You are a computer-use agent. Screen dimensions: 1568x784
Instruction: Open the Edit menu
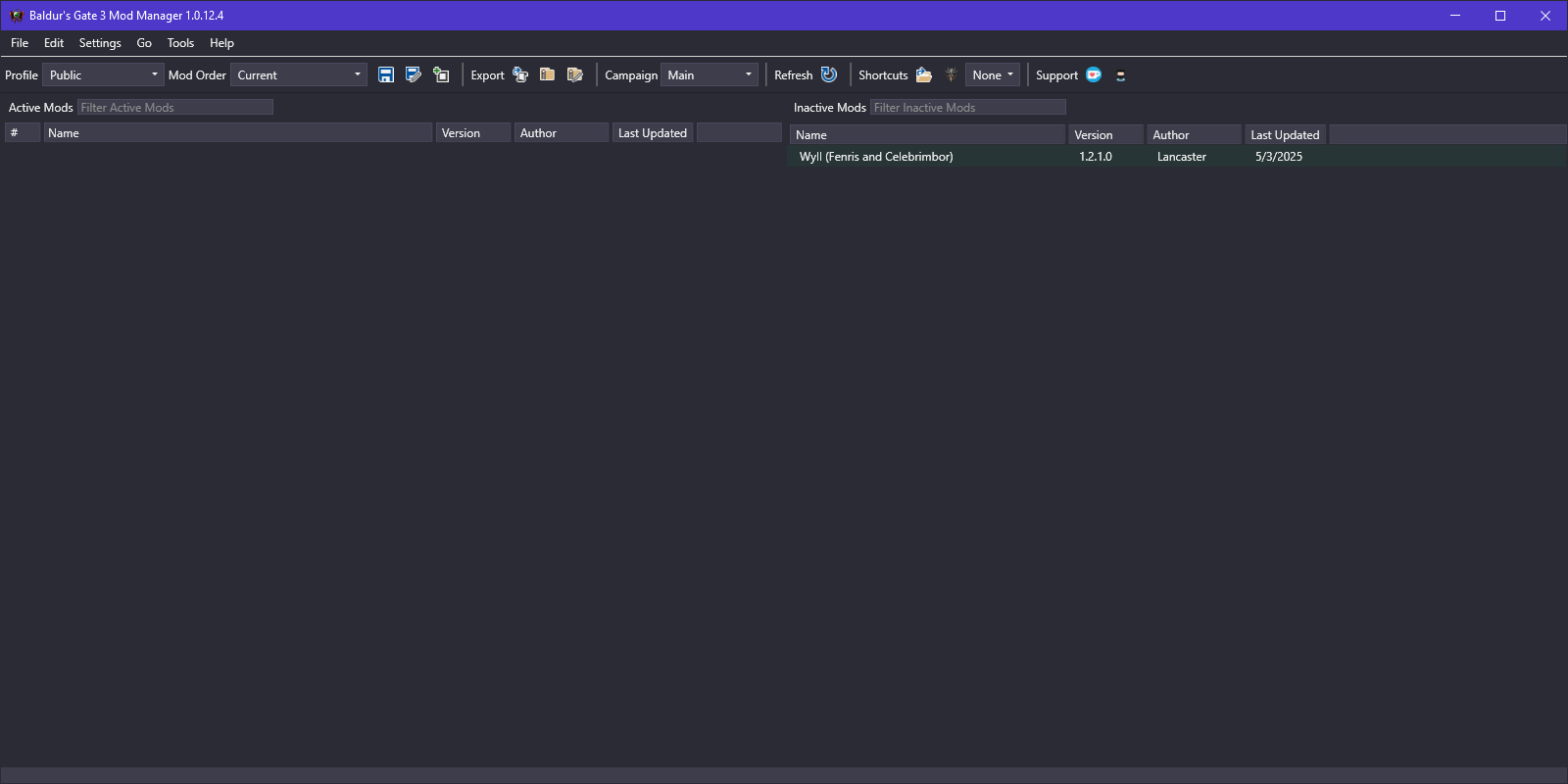[x=54, y=43]
